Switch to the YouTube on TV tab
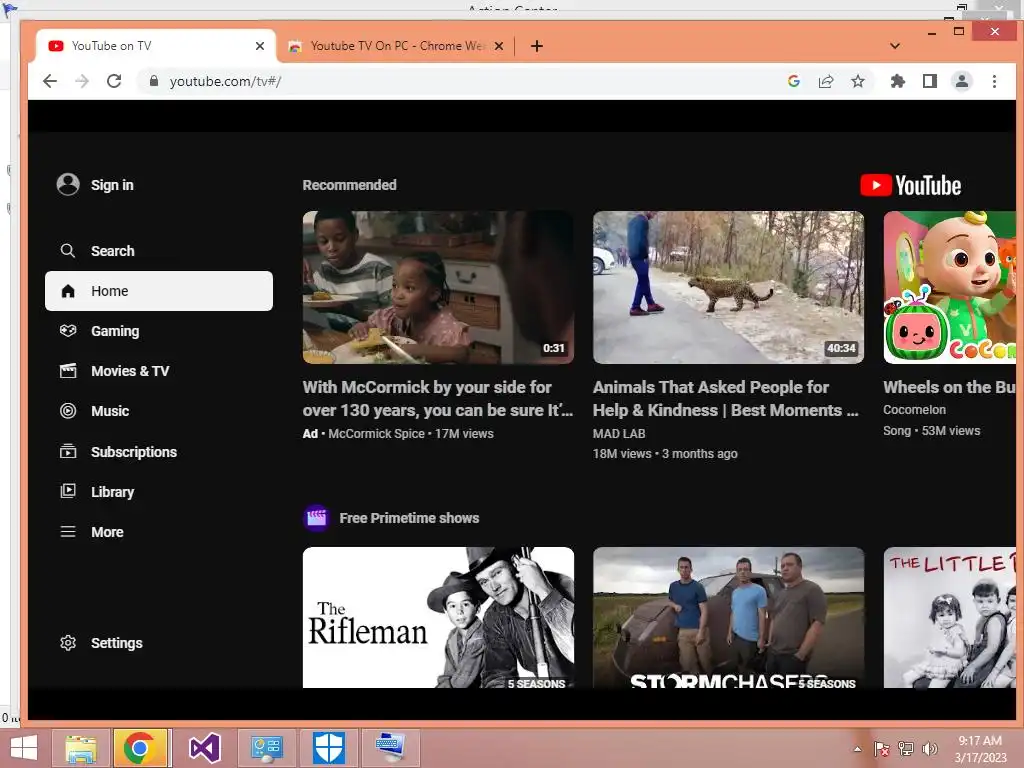 click(x=157, y=46)
